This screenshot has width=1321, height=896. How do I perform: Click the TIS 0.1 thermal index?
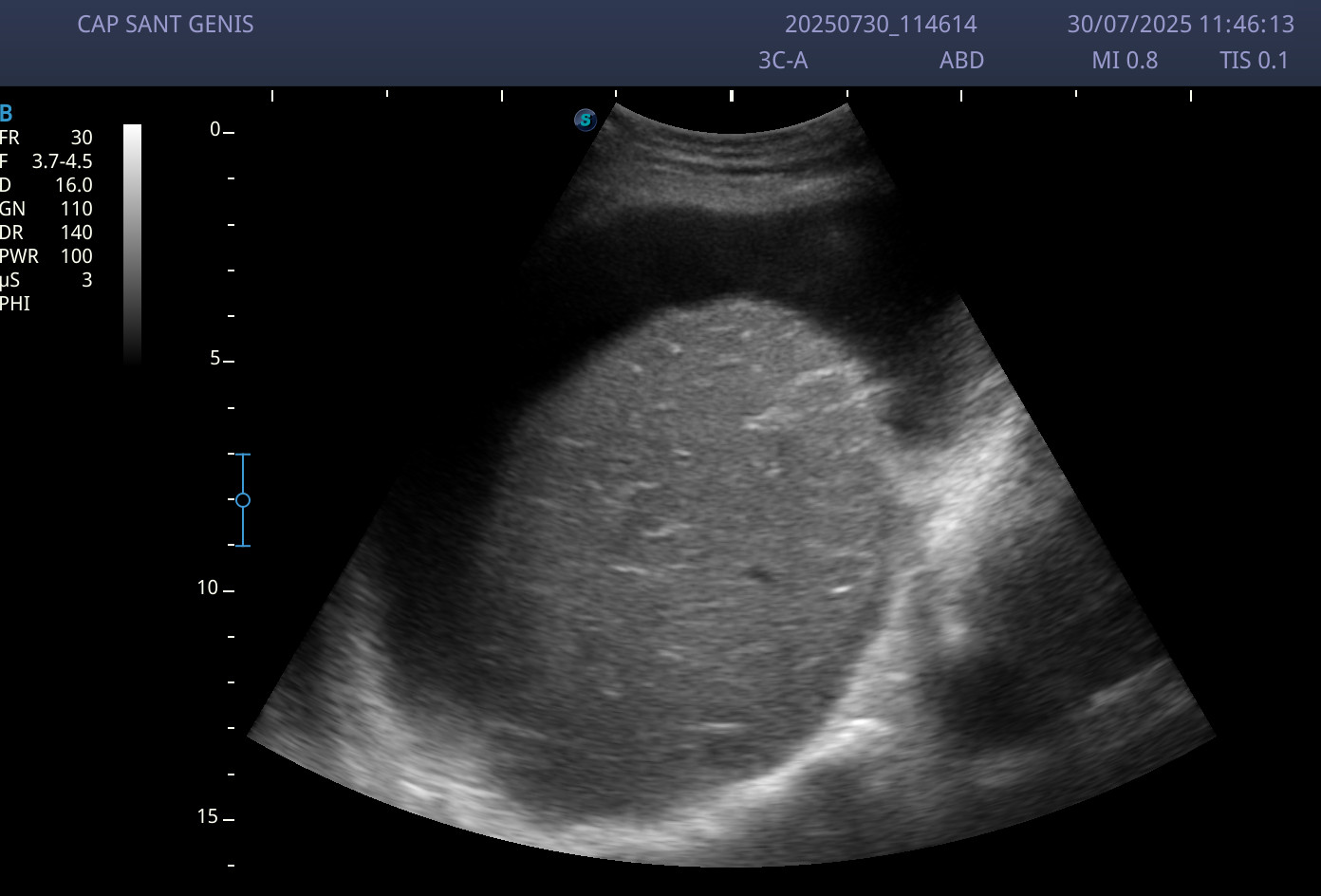(1254, 61)
